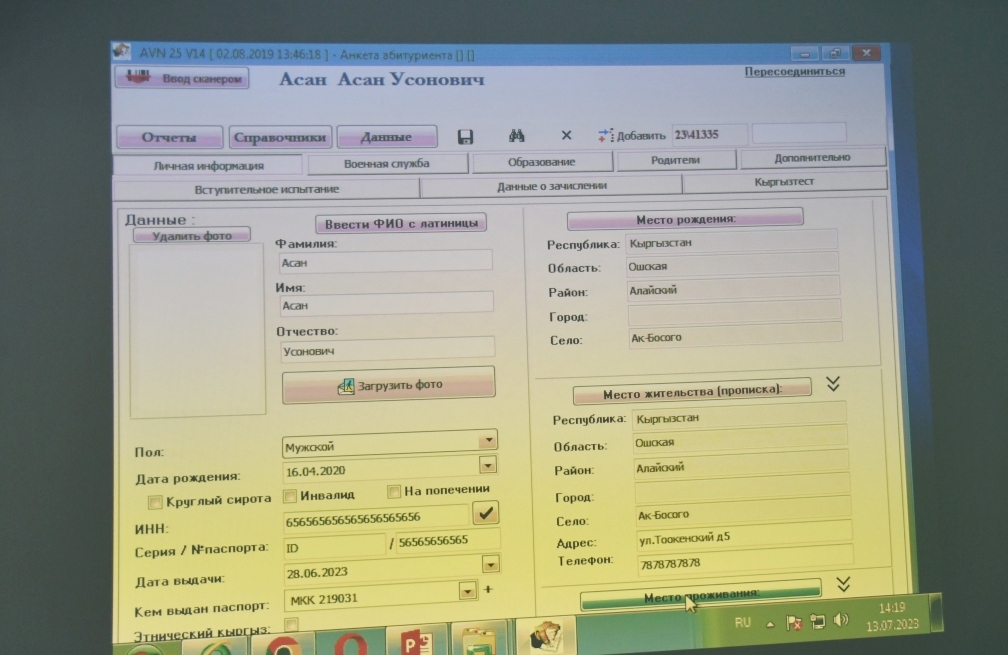Click Район field in Место рождения
Viewport: 1008px width, 655px height.
pos(734,289)
